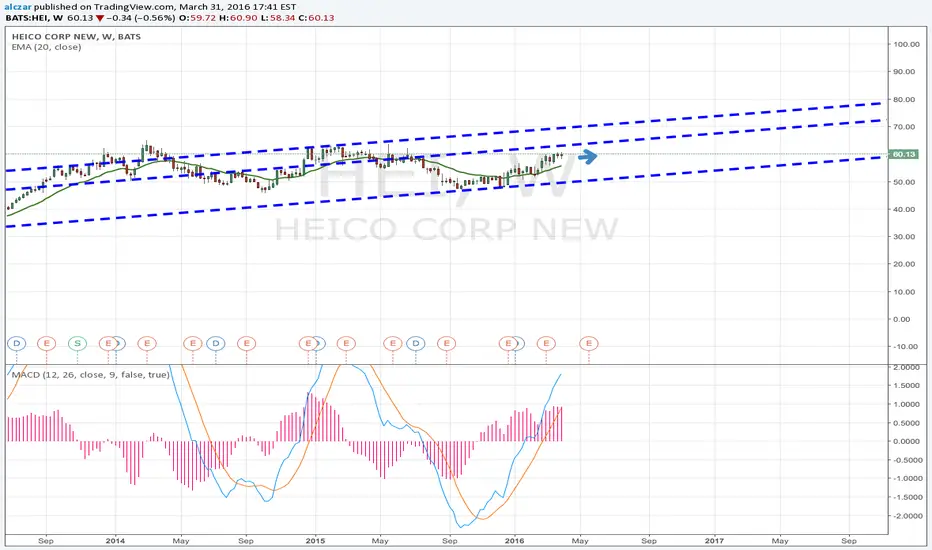
Task: Click the BATS:HEI, W symbol text
Action: pyautogui.click(x=34, y=18)
